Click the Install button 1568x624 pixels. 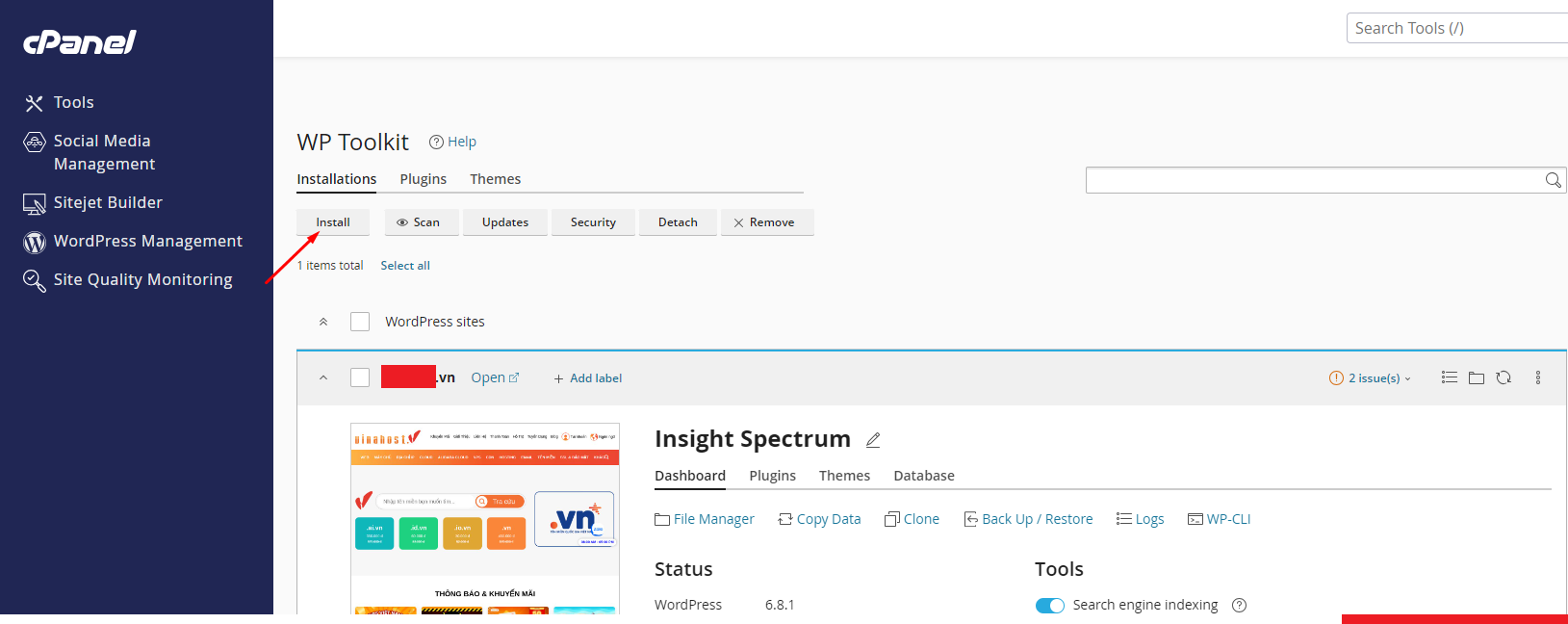click(x=333, y=222)
